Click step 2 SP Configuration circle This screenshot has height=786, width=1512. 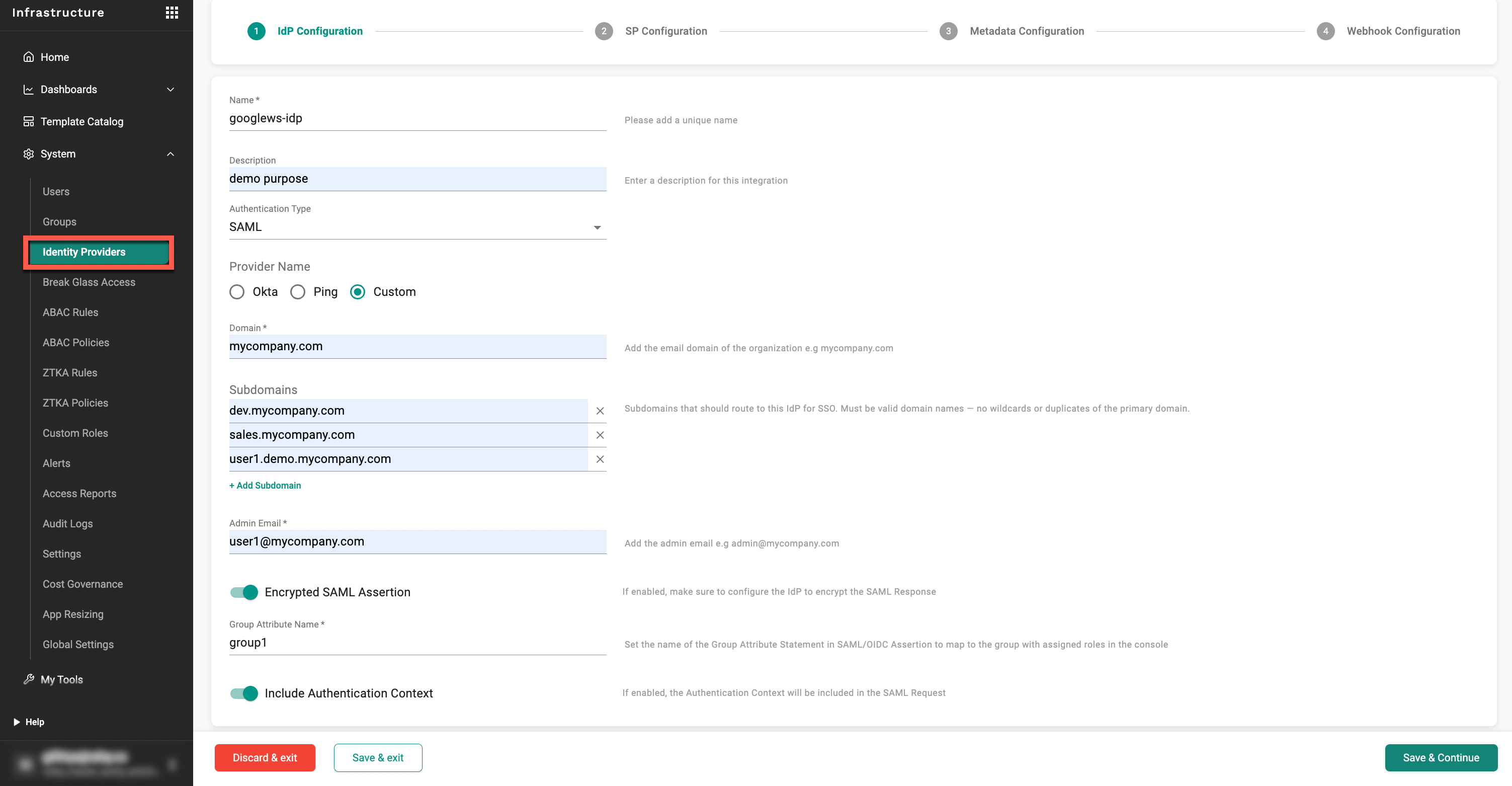(604, 31)
